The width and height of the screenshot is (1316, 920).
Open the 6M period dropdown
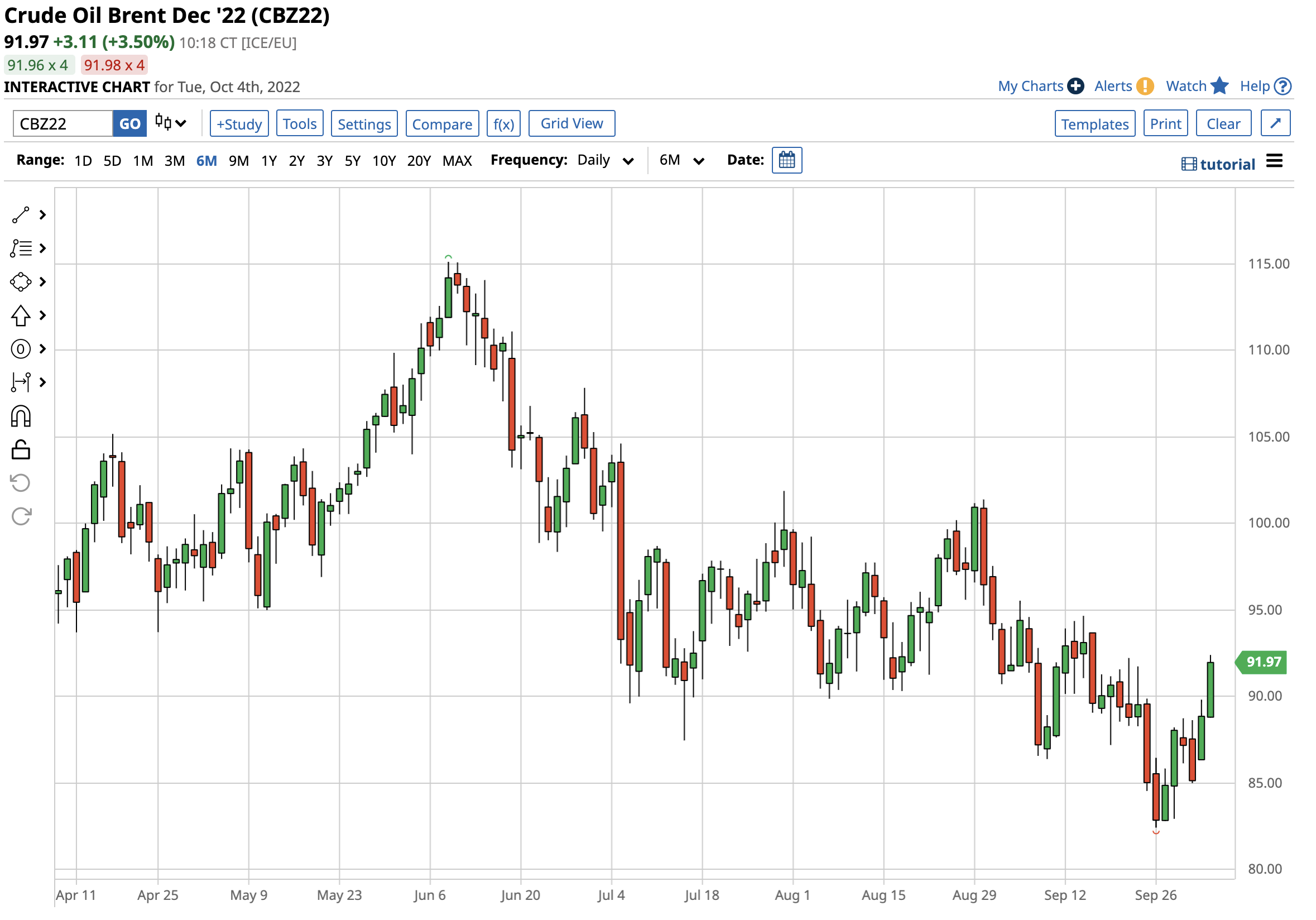681,161
